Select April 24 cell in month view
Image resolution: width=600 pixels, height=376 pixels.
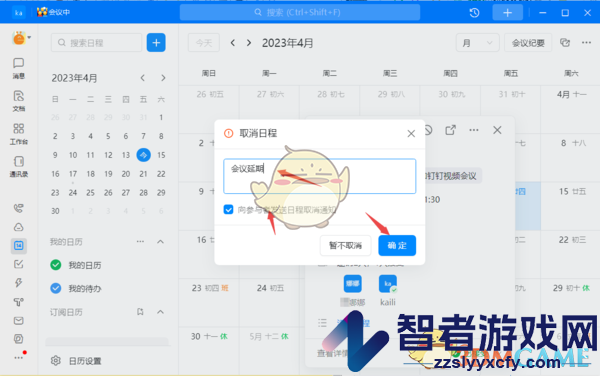pyautogui.click(x=269, y=303)
